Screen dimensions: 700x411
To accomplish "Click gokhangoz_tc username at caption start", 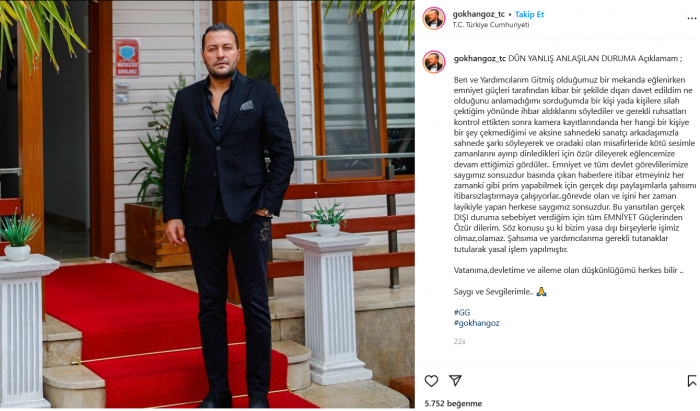I will coord(479,58).
